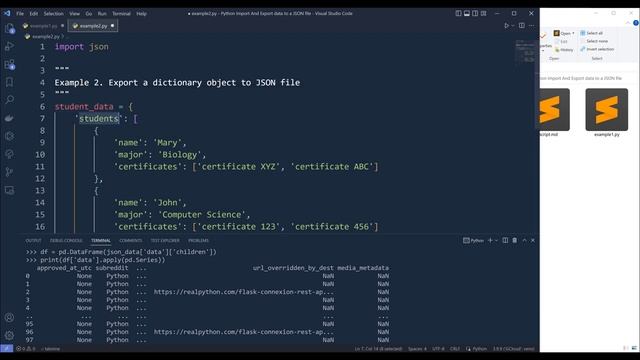Click Invert selection in File Explorer ribbon
The image size is (640, 360).
click(x=597, y=49)
